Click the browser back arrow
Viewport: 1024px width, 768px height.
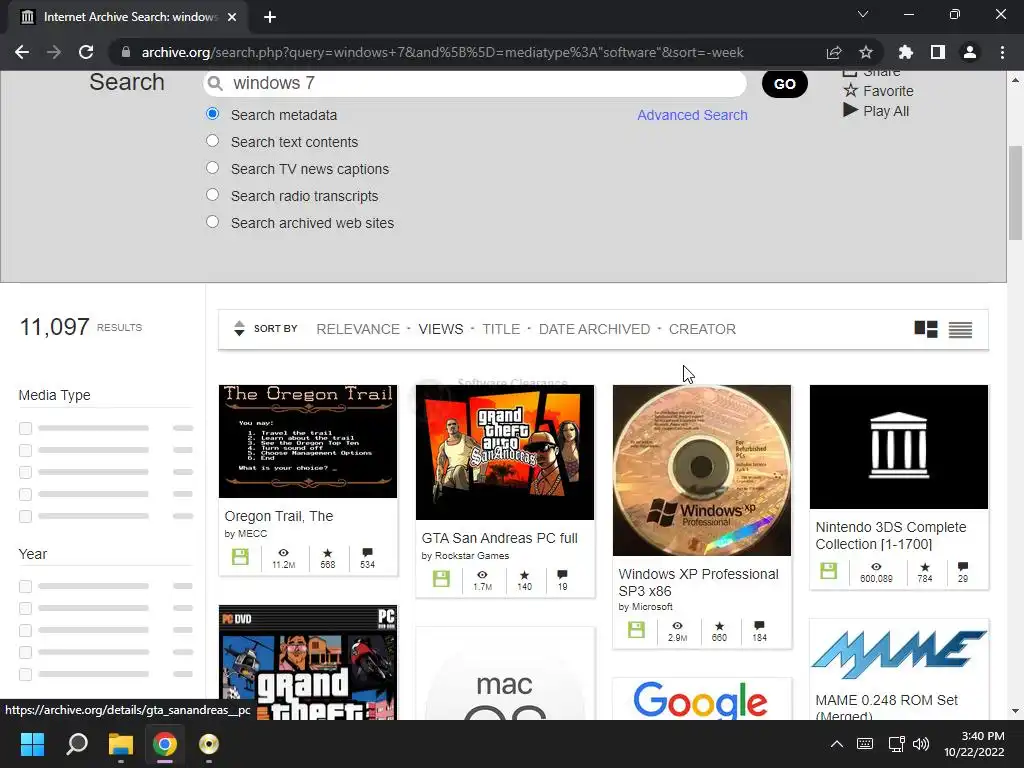[x=22, y=52]
